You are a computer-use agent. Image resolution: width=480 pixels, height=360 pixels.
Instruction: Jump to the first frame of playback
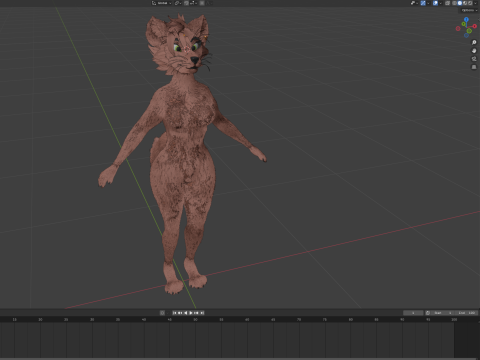175,313
